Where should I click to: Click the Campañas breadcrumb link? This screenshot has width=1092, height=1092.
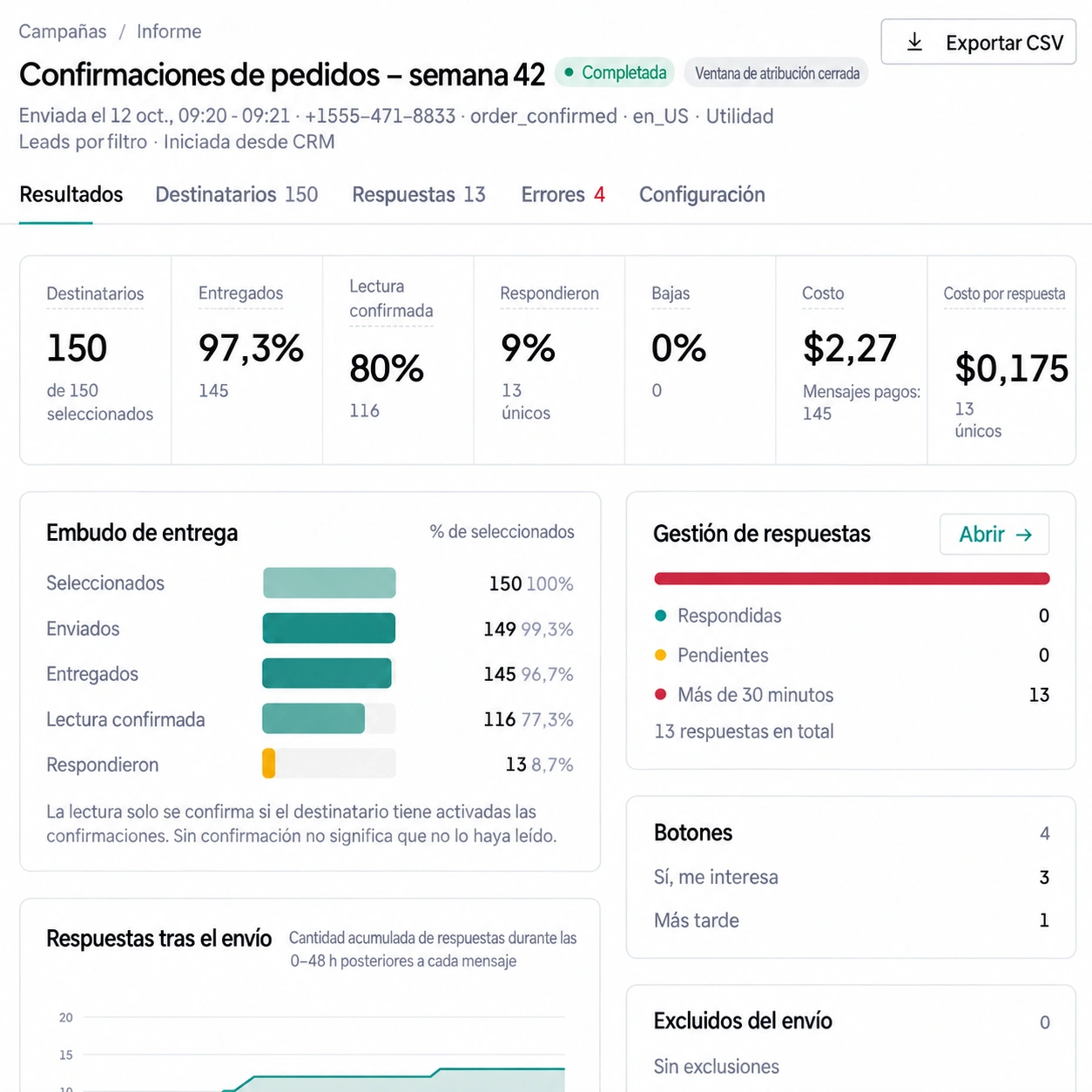click(63, 31)
